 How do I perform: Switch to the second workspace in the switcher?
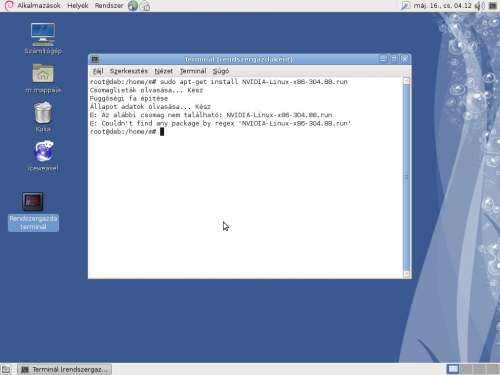pyautogui.click(x=466, y=369)
